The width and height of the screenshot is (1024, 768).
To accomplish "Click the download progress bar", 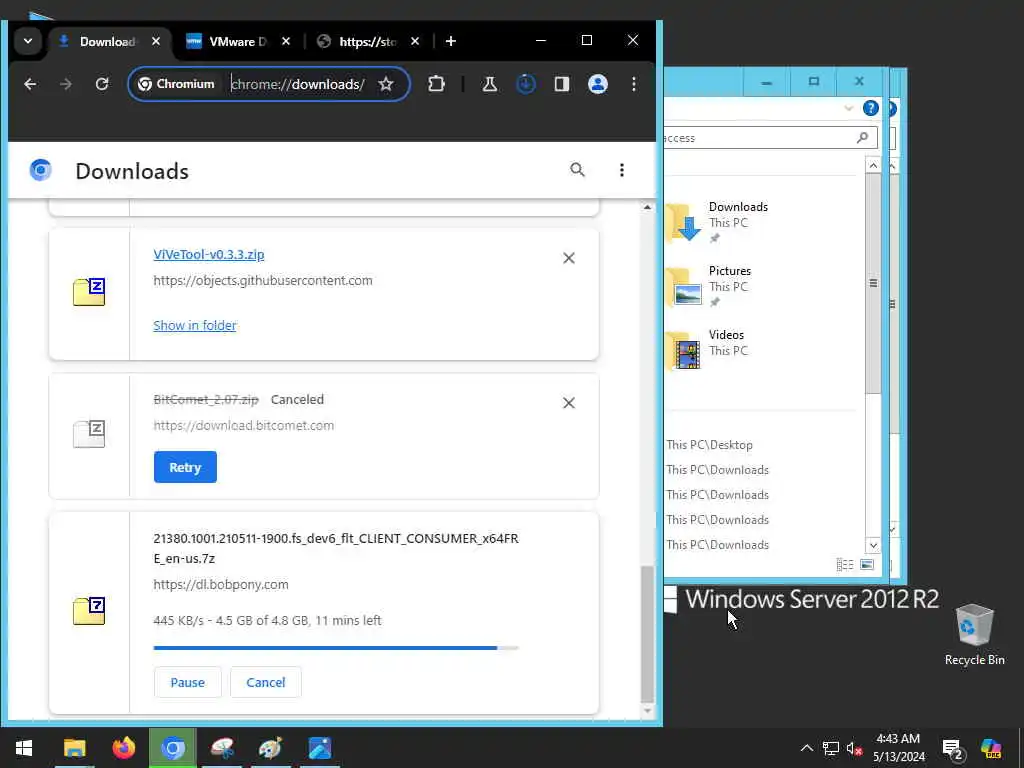I will (336, 648).
